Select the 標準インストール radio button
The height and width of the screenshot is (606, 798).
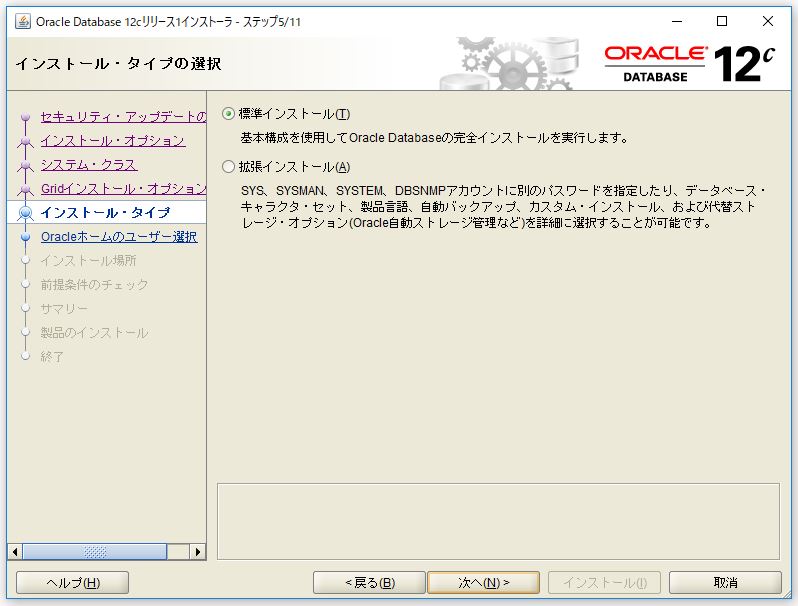pos(228,114)
